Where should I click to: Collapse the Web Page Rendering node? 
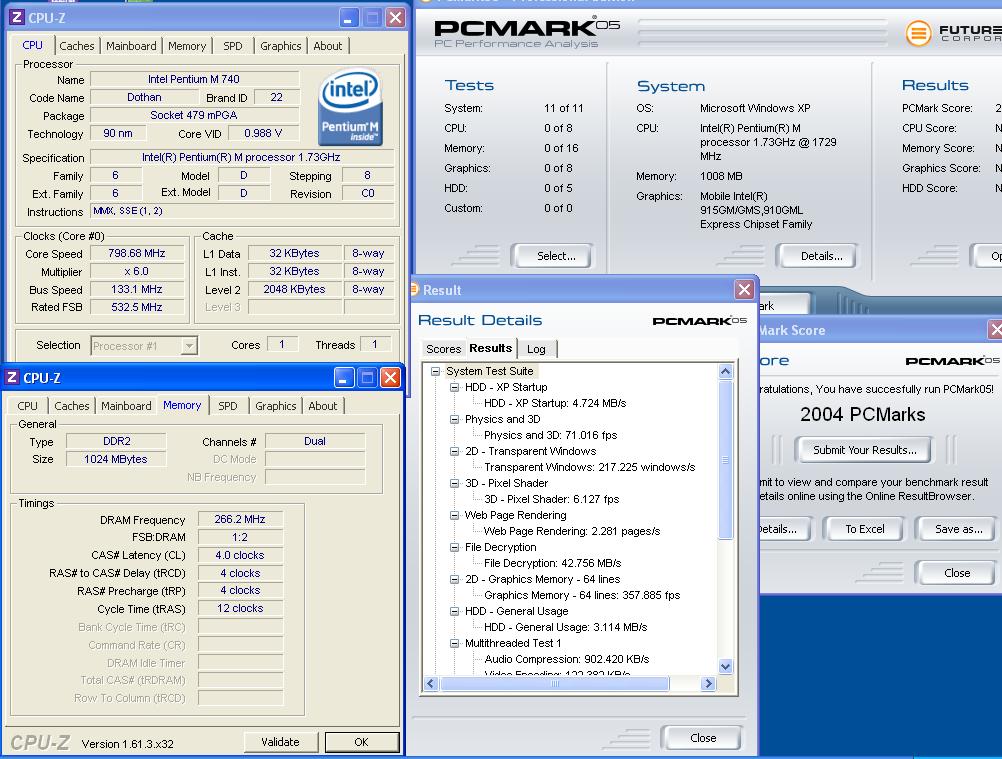click(x=454, y=514)
